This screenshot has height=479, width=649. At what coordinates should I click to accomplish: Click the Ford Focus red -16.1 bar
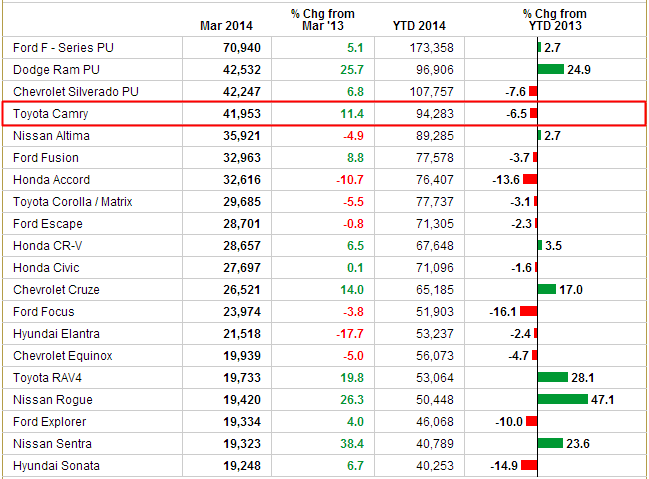[529, 312]
